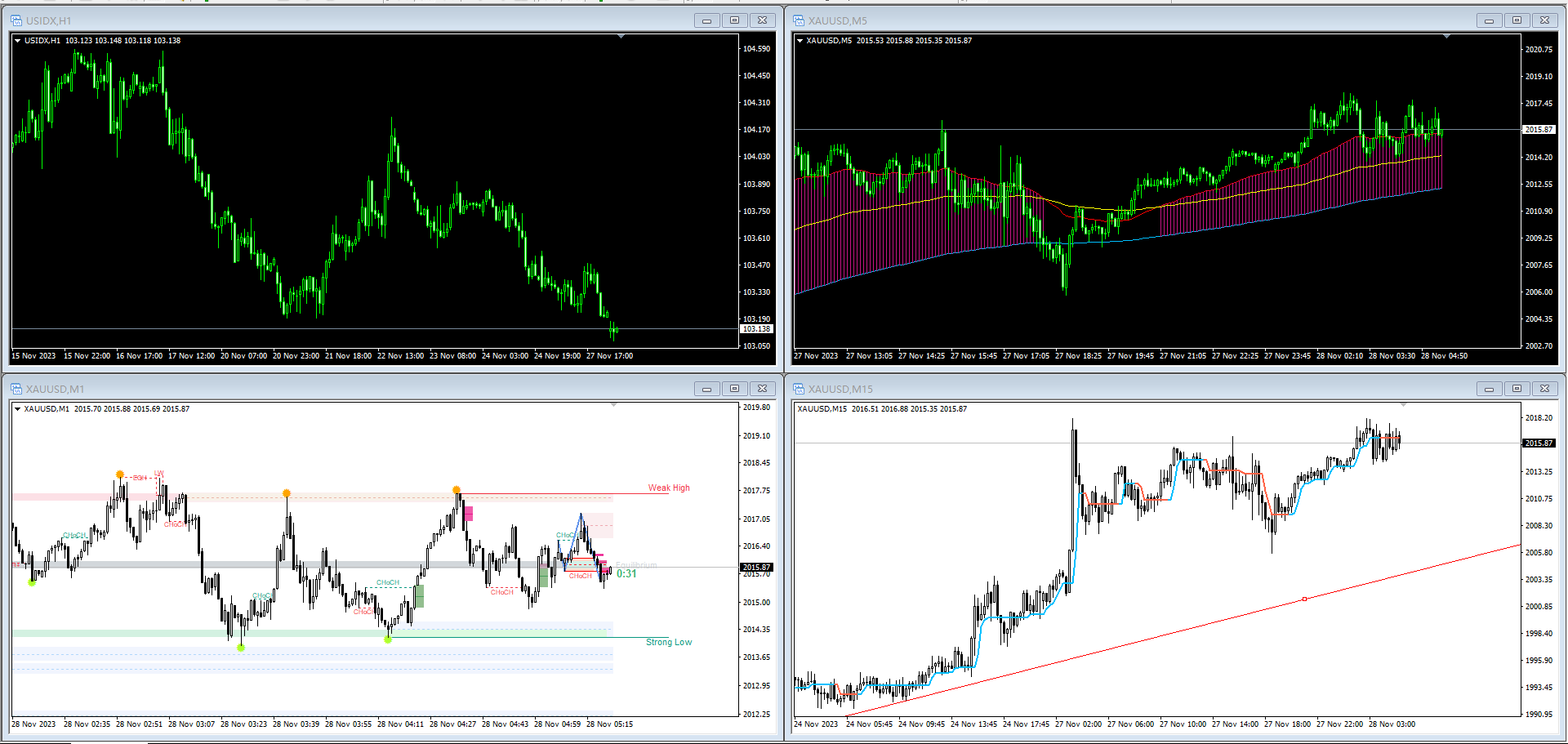Click the chart shift marker on the USIDX,H1 chart

click(x=621, y=37)
